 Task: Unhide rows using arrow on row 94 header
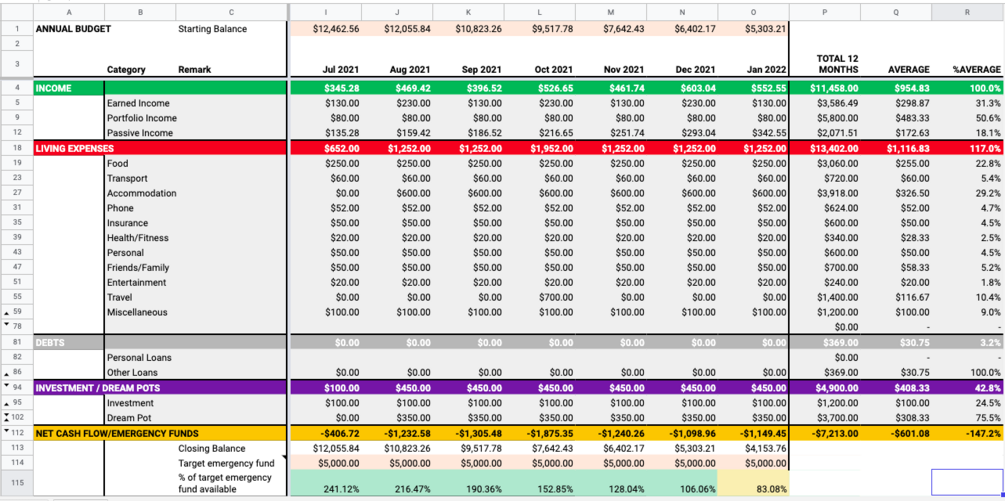[6, 386]
